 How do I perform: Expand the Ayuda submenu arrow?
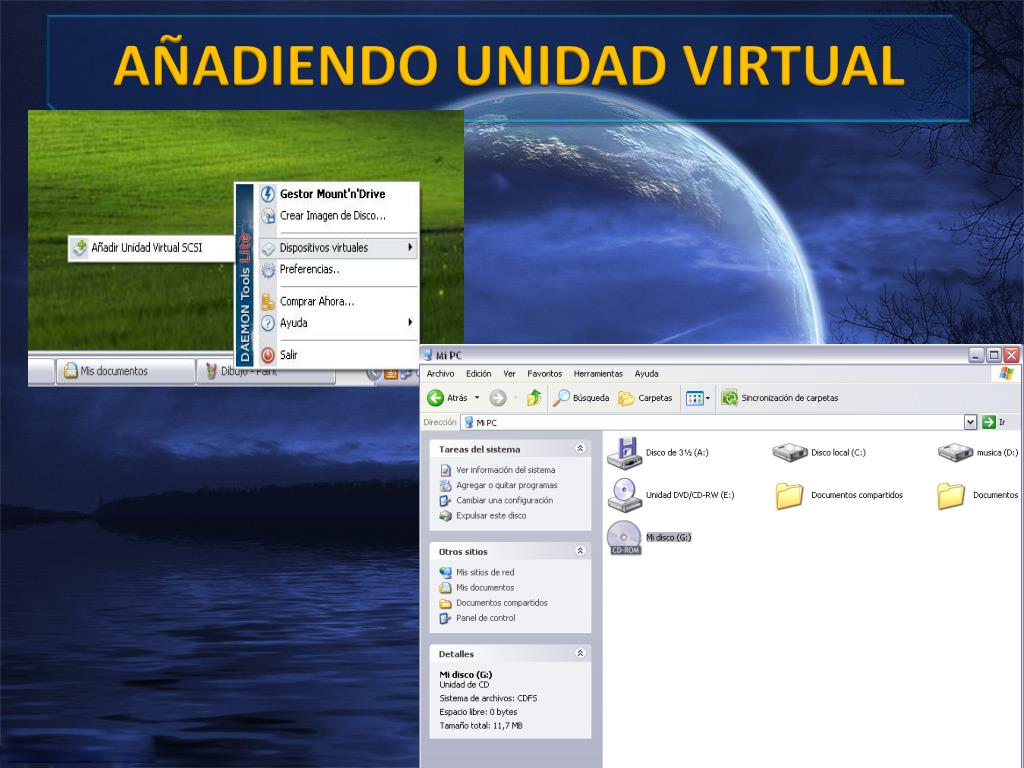click(410, 322)
